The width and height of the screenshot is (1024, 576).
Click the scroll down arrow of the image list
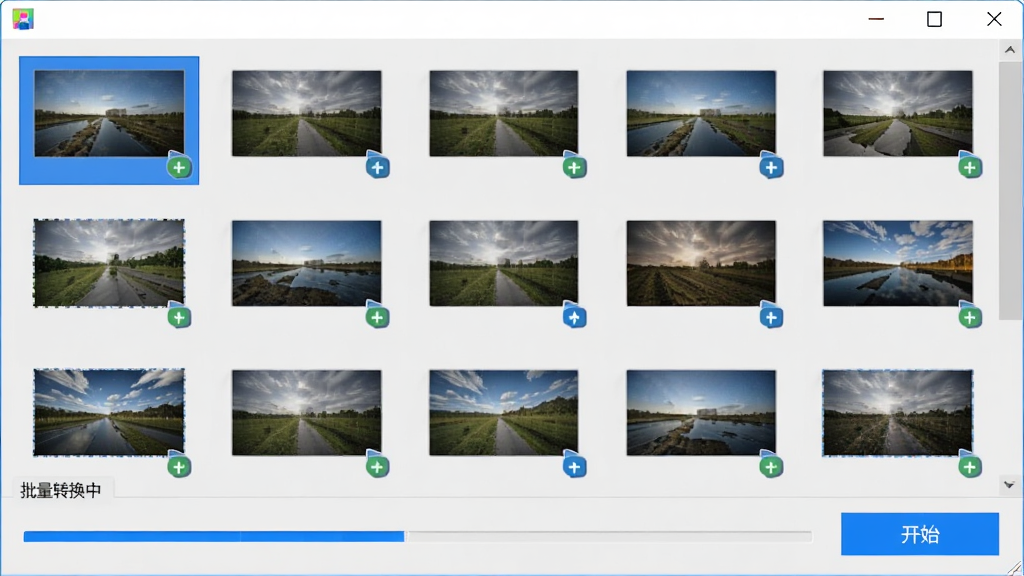click(x=1010, y=485)
